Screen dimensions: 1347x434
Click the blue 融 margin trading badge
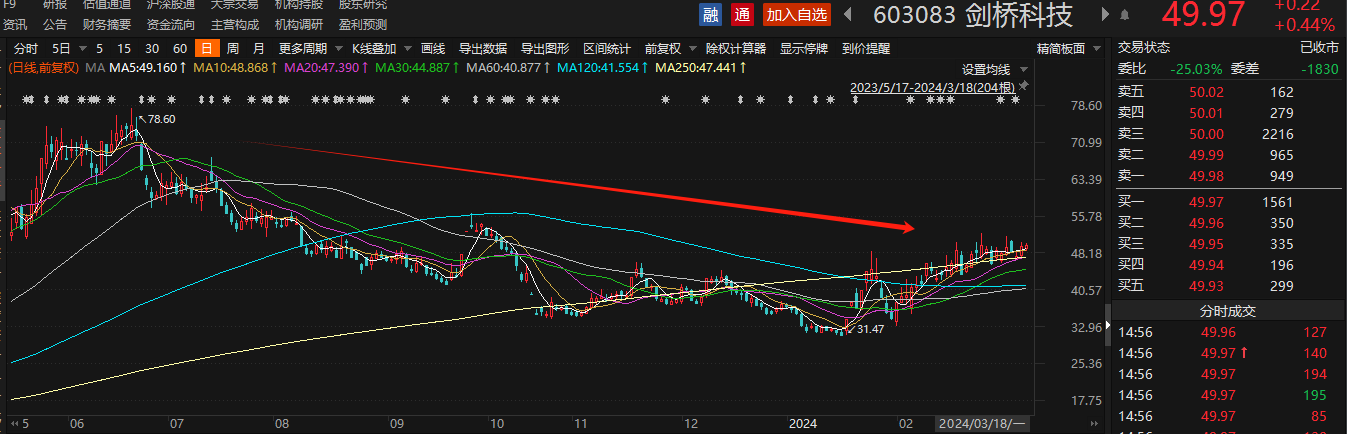click(x=711, y=14)
